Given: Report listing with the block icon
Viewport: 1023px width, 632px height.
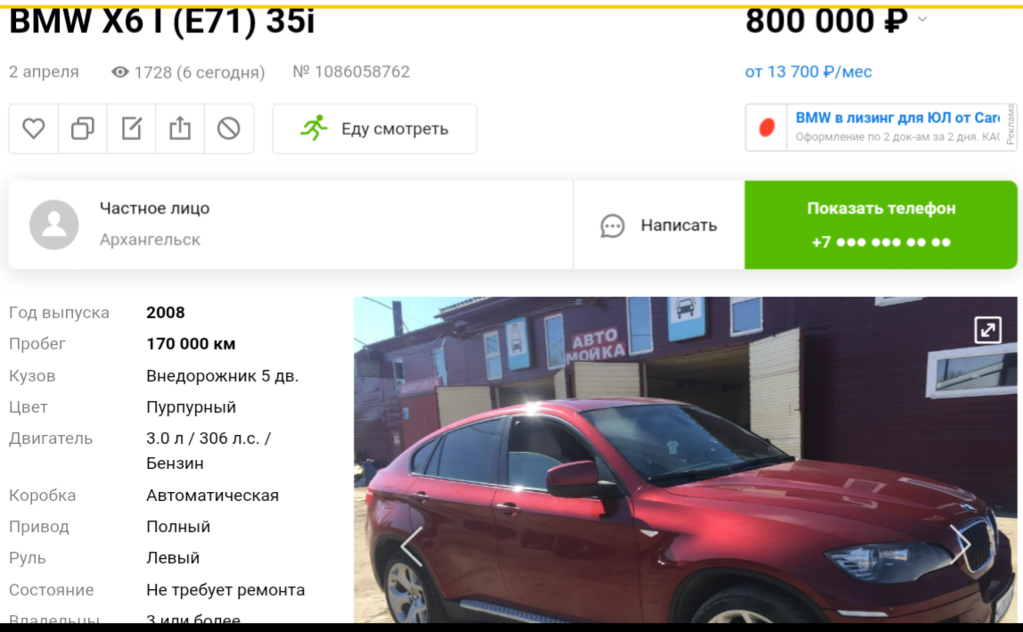Looking at the screenshot, I should (229, 128).
